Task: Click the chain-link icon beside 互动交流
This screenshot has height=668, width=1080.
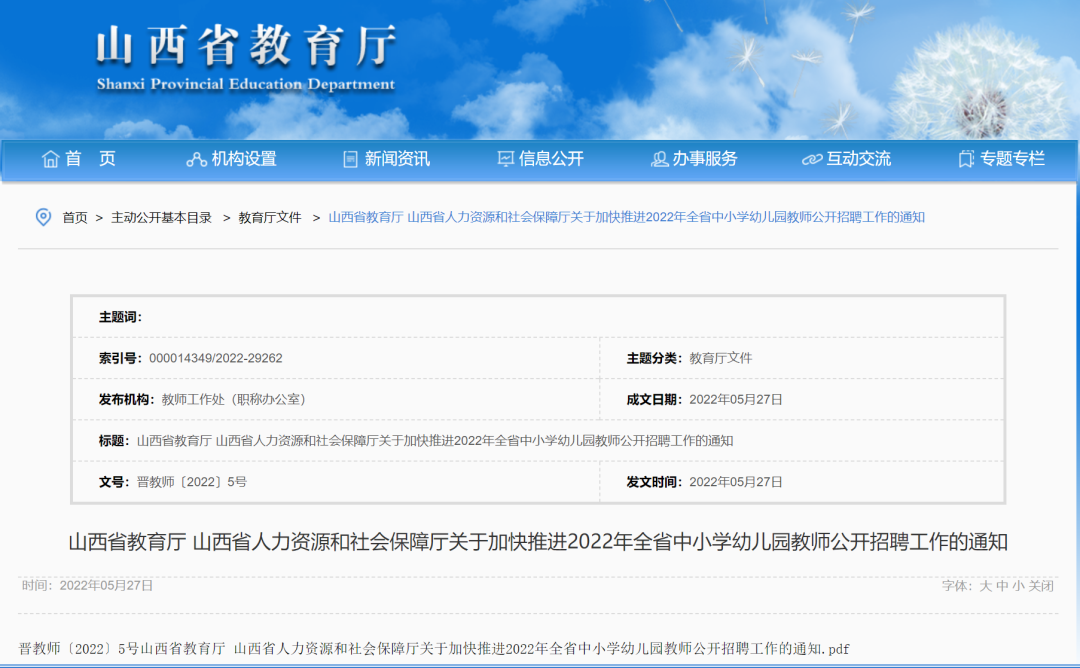Action: (x=812, y=160)
